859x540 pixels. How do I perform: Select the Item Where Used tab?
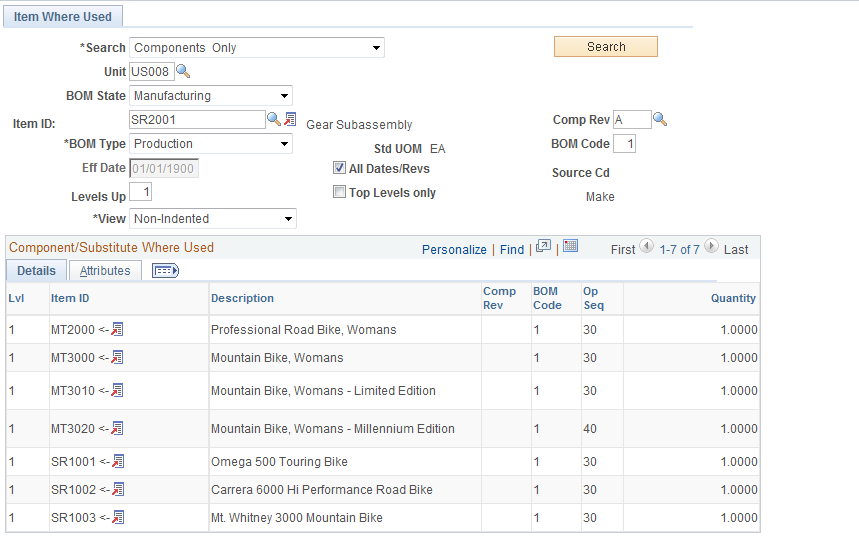click(x=62, y=16)
